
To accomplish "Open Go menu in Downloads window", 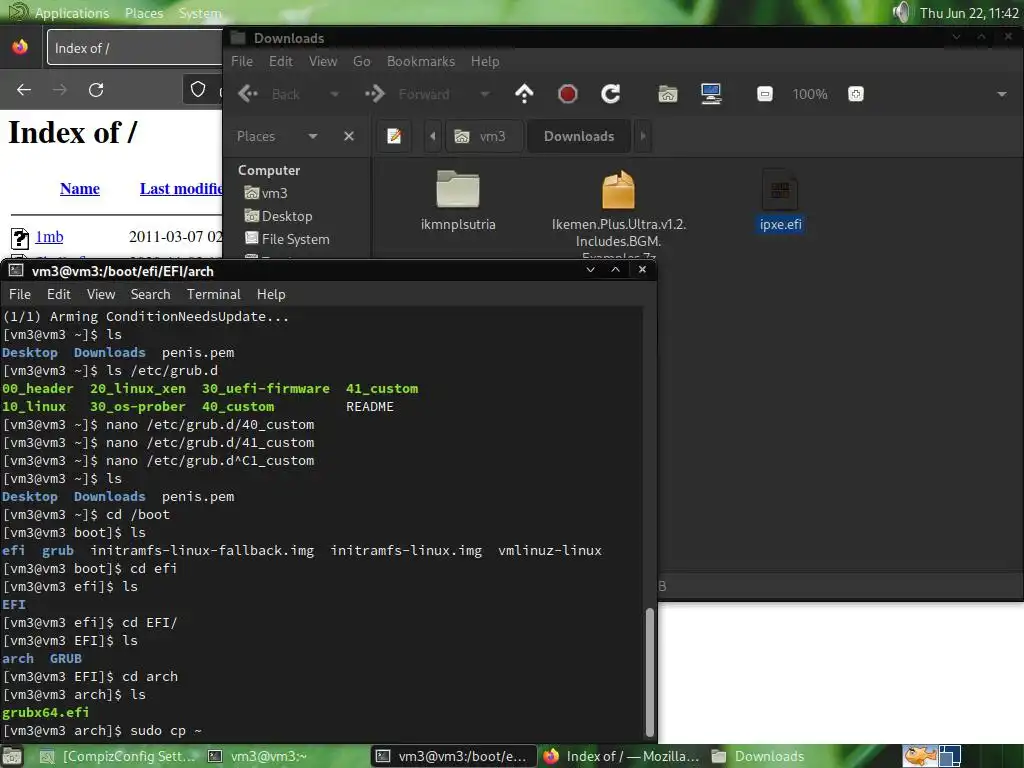I will pyautogui.click(x=362, y=61).
